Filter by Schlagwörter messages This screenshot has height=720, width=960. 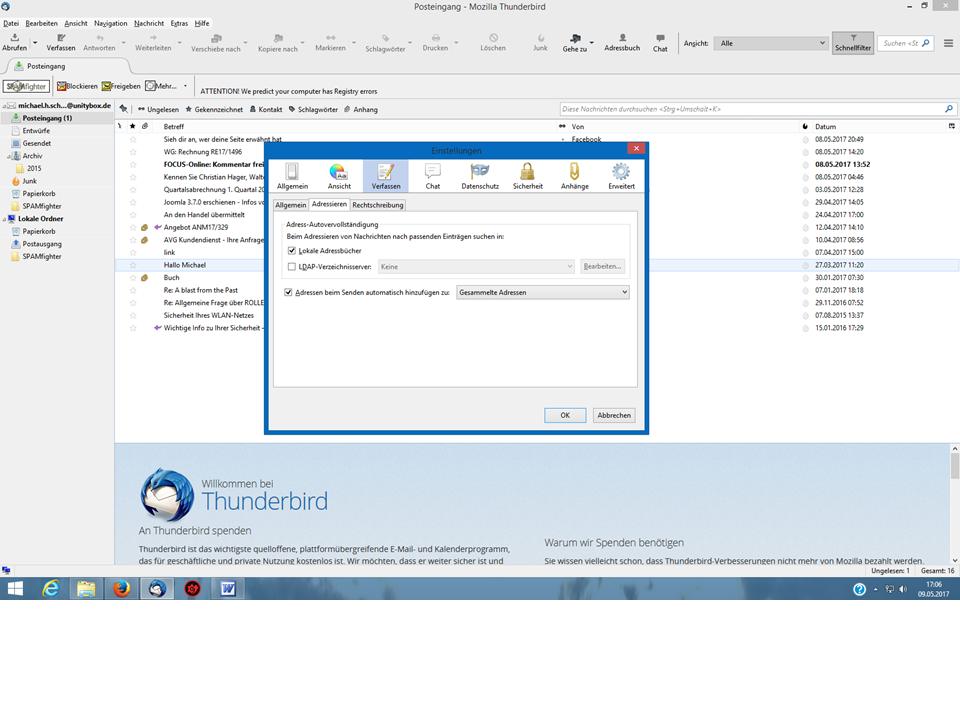[313, 110]
